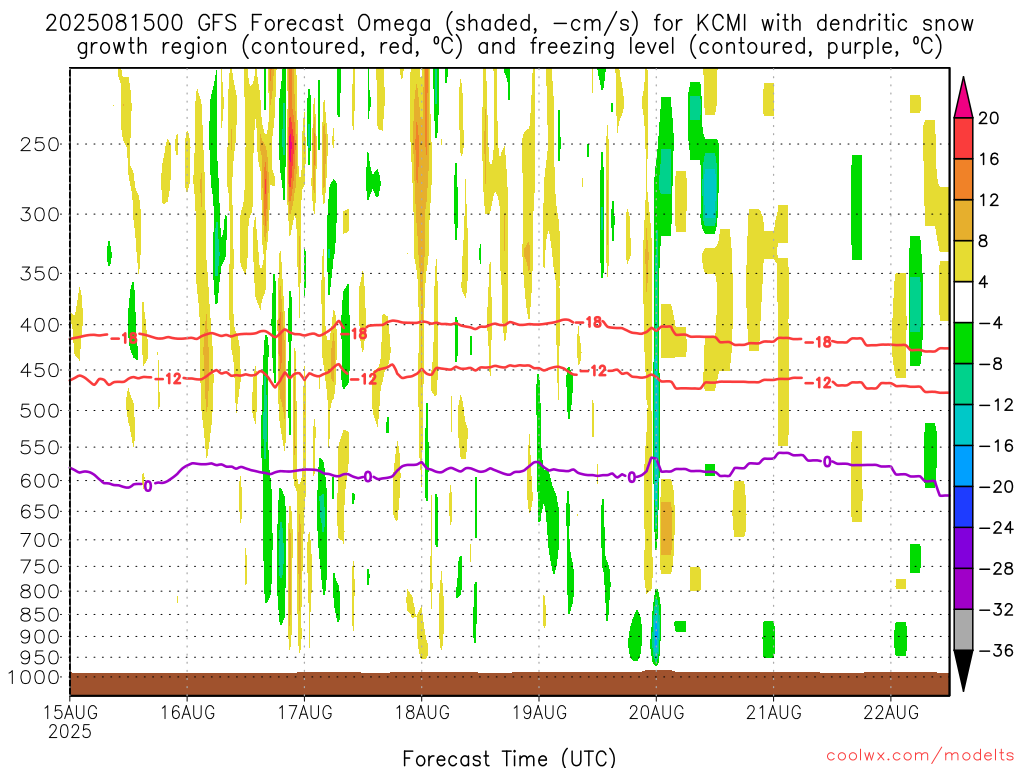The image size is (1024, 768).
Task: Click the color bar value label 16
Action: [x=989, y=159]
